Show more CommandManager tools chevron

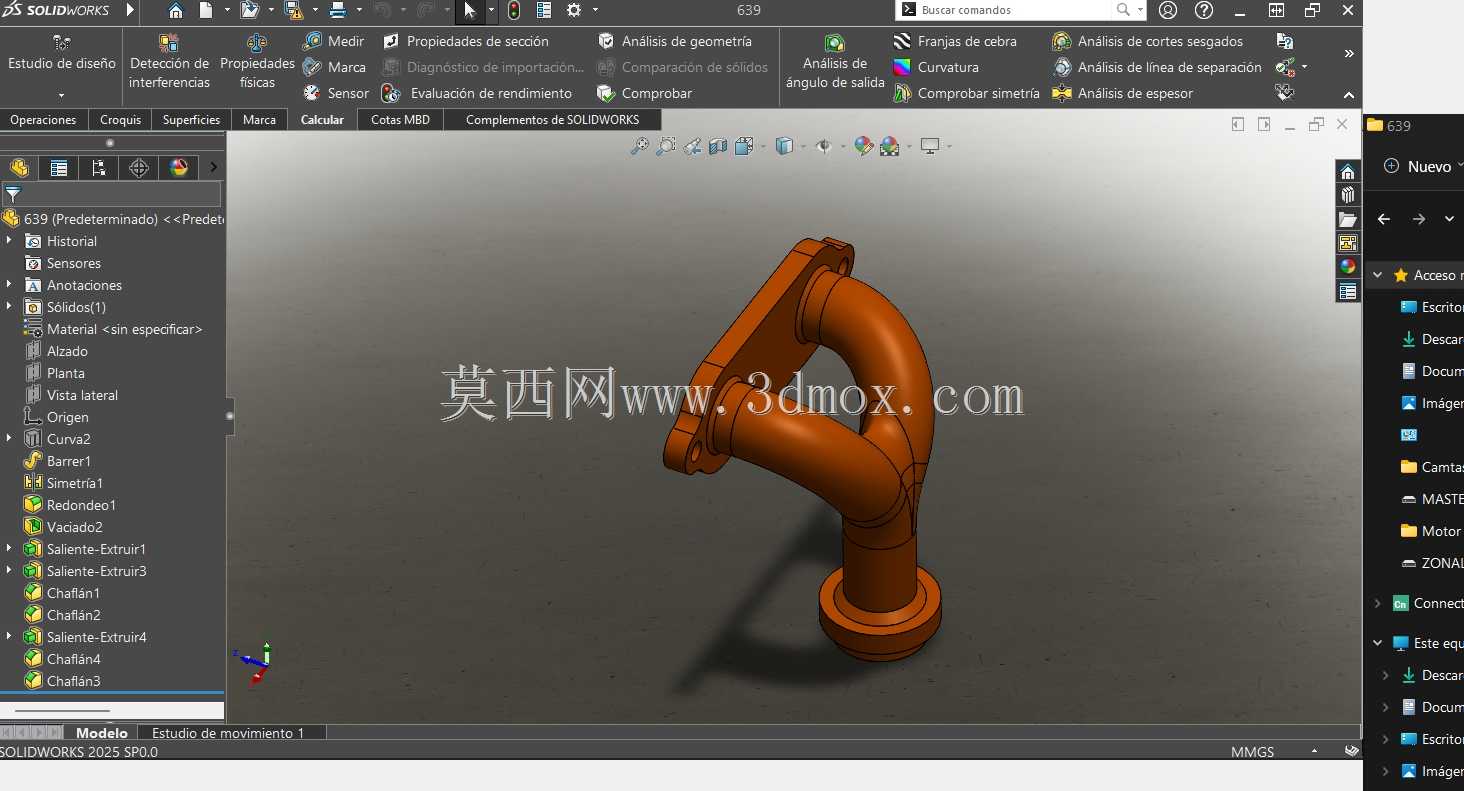click(1349, 53)
